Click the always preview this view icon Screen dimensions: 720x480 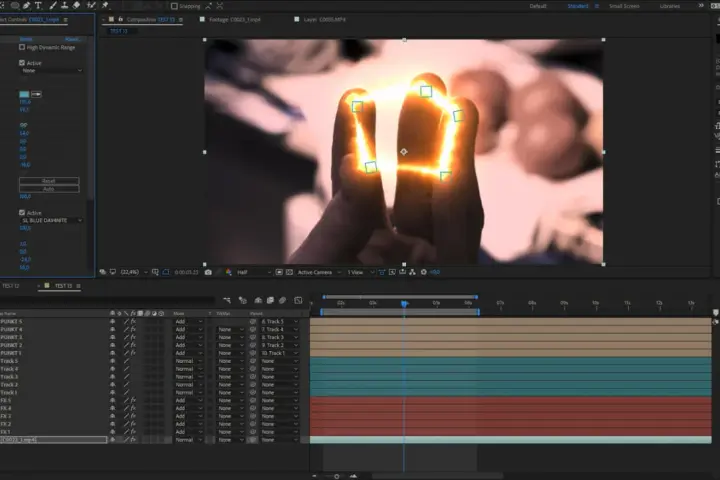pyautogui.click(x=103, y=272)
